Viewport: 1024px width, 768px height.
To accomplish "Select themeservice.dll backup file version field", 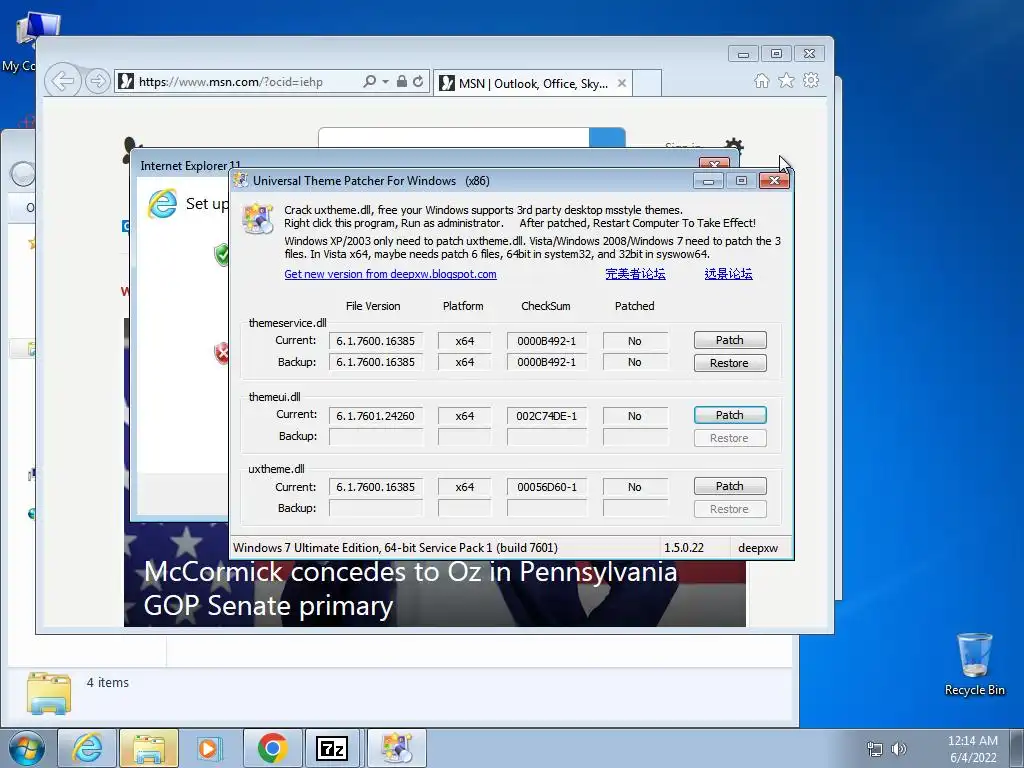I will coord(376,362).
